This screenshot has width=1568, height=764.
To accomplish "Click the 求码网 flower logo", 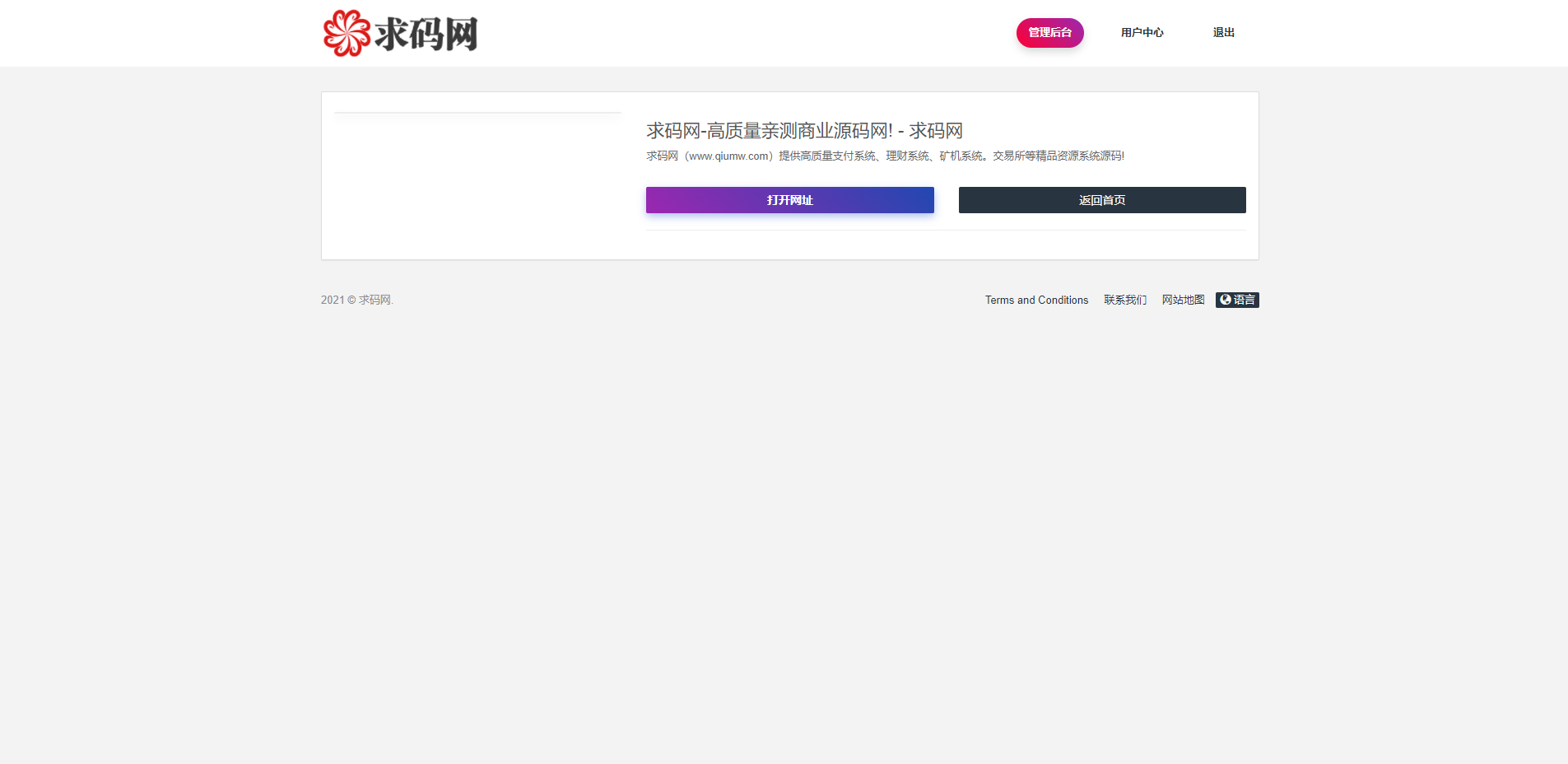I will click(x=400, y=33).
